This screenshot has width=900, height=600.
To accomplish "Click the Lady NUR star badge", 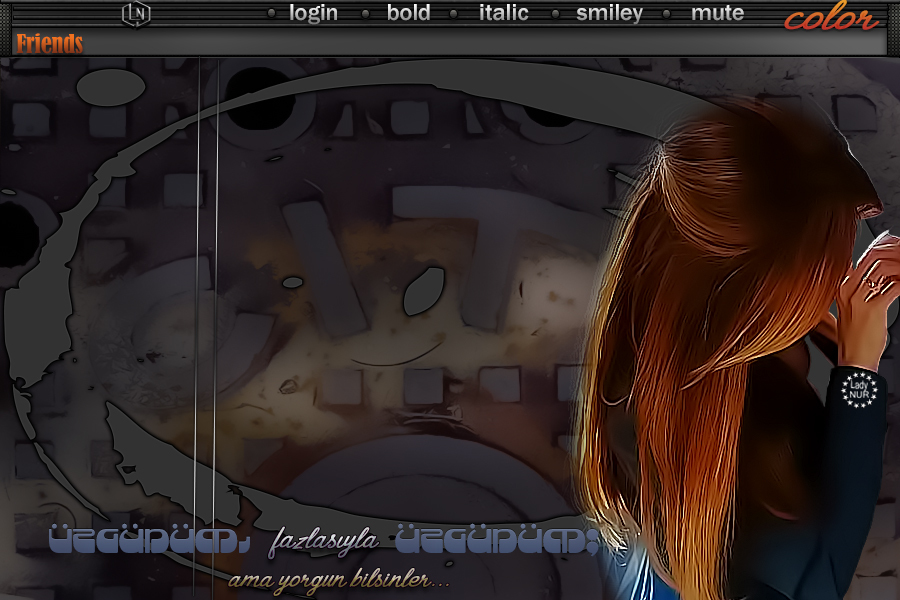I will (x=859, y=389).
